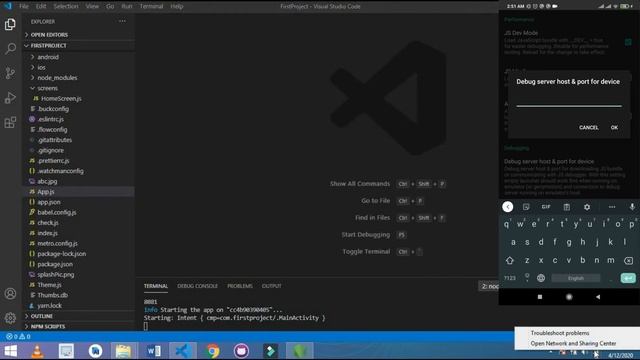Tap the backspace key on phone keyboard
The height and width of the screenshot is (360, 640).
click(x=628, y=260)
